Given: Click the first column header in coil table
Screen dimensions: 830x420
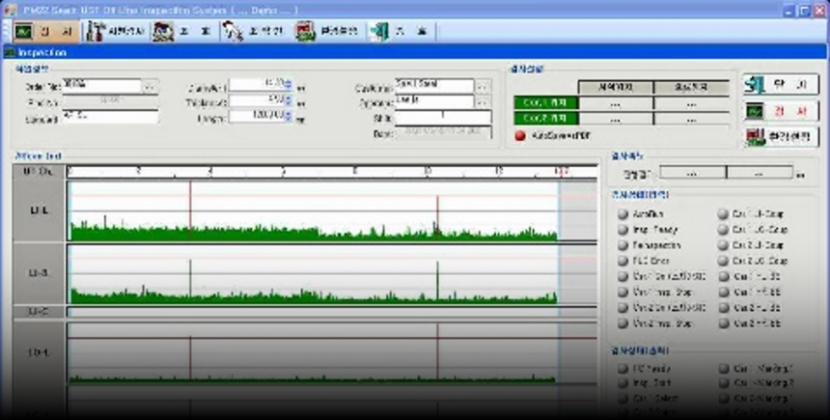Looking at the screenshot, I should click(616, 87).
